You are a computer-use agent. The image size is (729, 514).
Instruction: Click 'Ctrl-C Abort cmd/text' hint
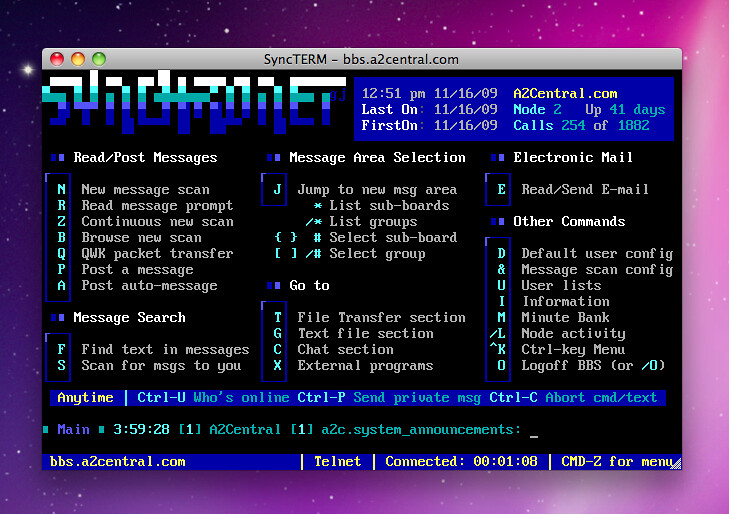click(573, 398)
